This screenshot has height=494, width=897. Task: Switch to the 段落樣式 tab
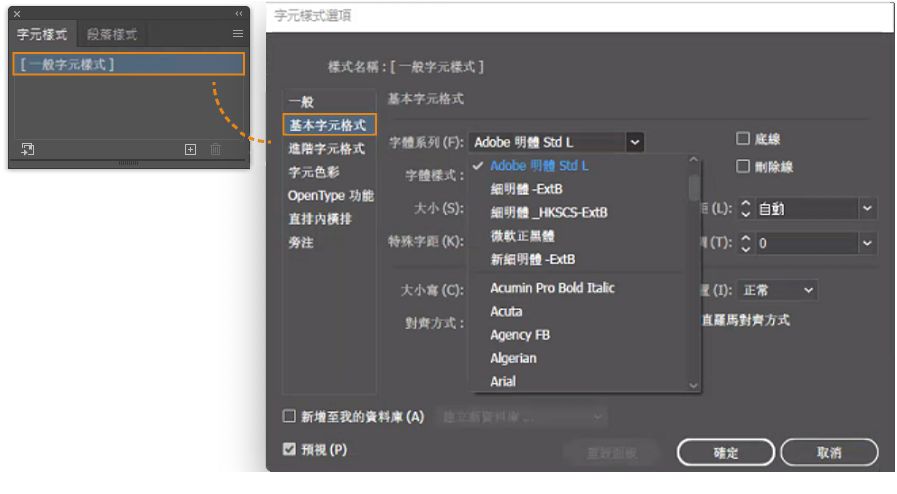pos(112,34)
